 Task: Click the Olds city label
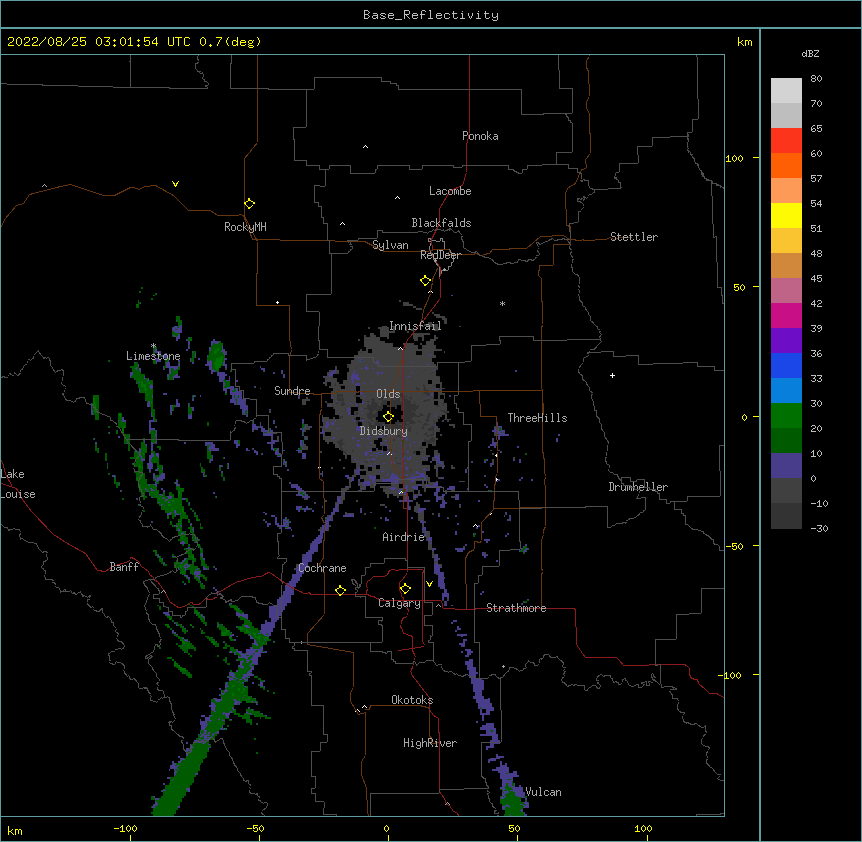click(x=388, y=394)
